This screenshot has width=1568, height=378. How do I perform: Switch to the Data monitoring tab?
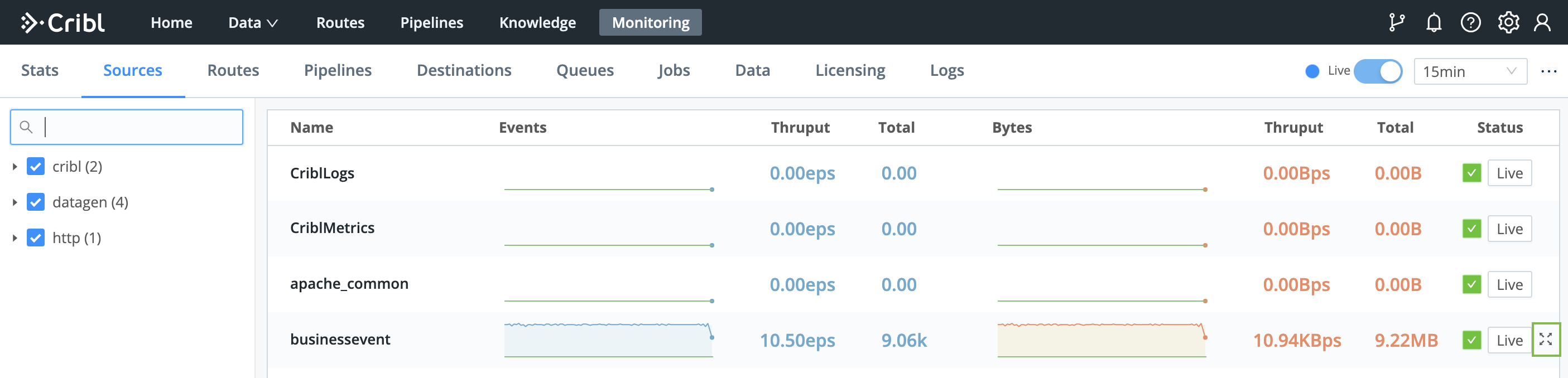[x=752, y=70]
